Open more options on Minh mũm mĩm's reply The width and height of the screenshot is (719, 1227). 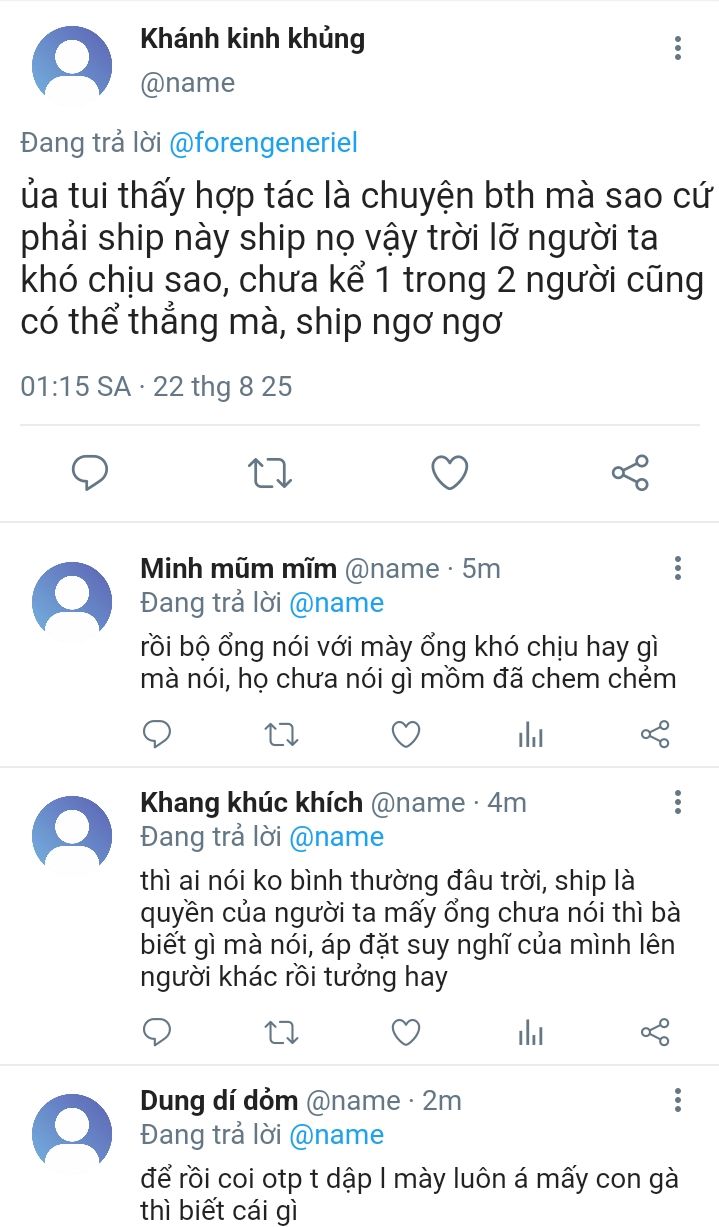[678, 569]
